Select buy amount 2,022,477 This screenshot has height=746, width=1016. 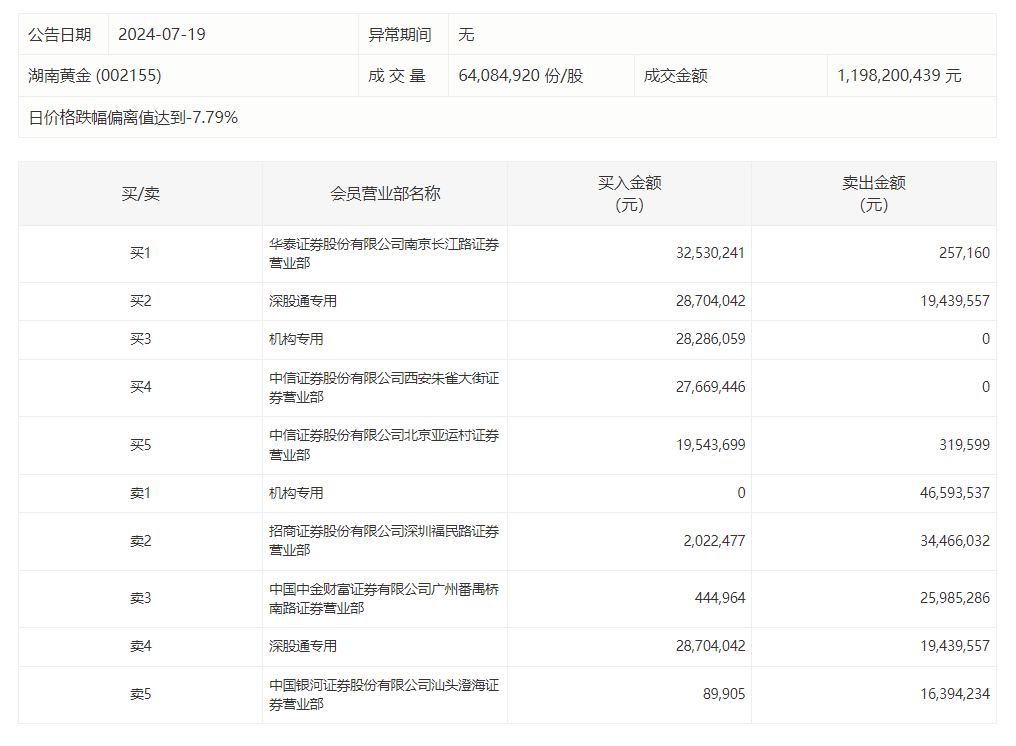[714, 541]
